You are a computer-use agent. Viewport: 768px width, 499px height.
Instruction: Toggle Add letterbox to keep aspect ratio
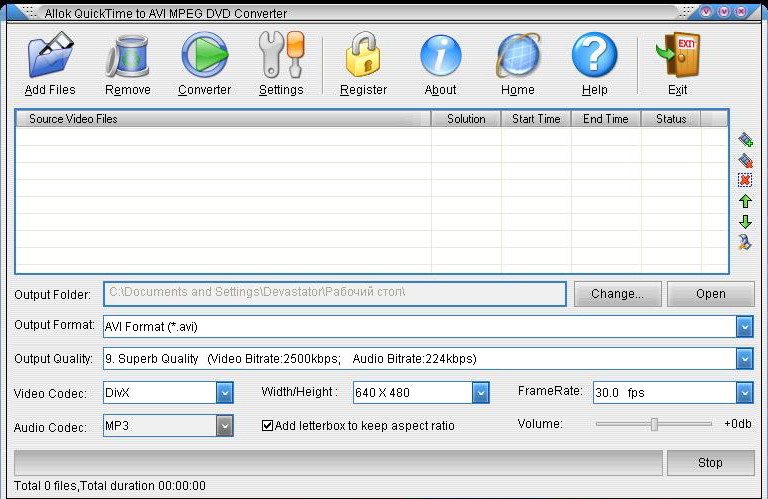coord(267,426)
